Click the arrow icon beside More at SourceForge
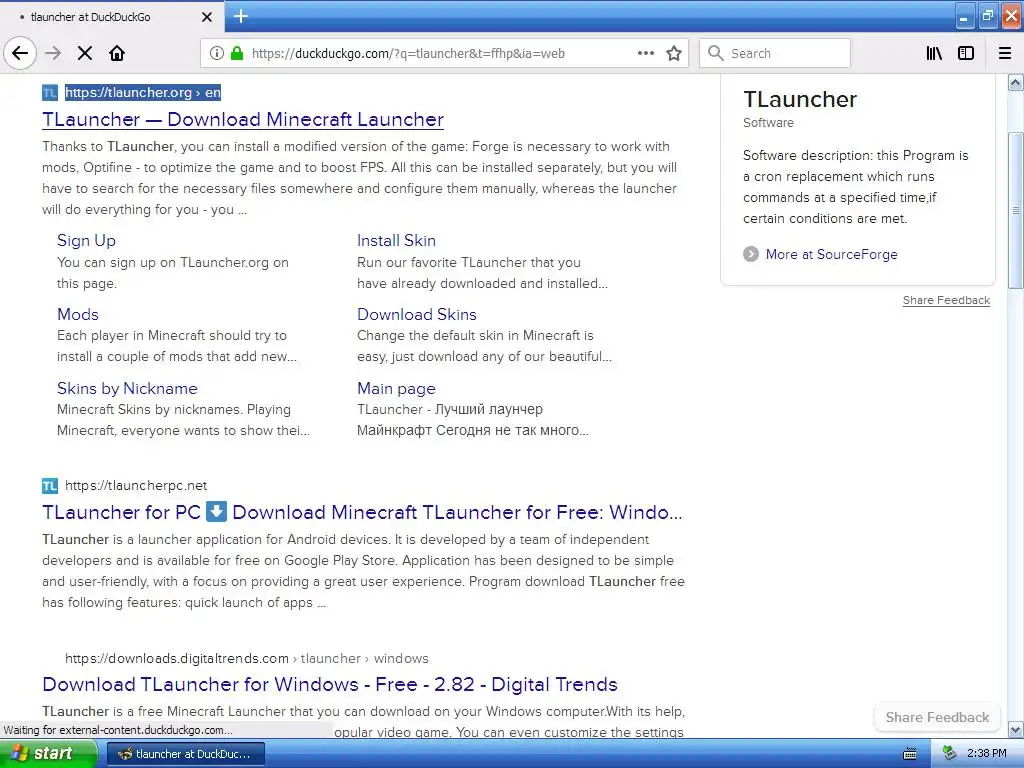This screenshot has height=768, width=1024. point(751,254)
